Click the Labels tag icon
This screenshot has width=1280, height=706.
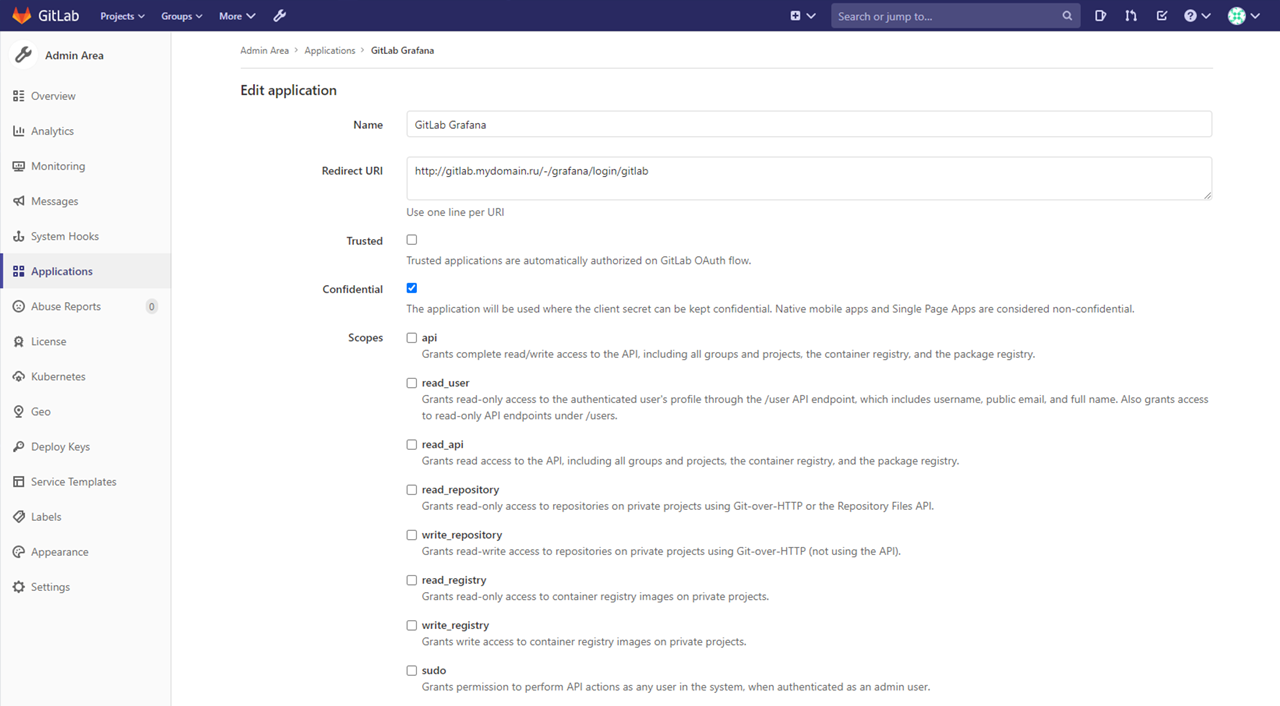[x=19, y=516]
